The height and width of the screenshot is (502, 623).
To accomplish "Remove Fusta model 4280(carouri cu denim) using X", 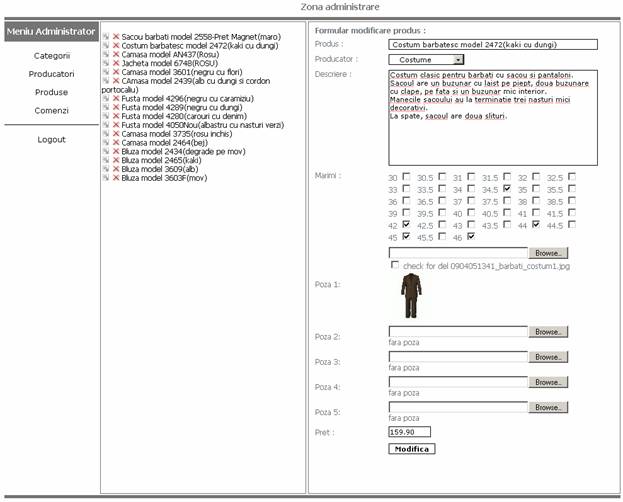I will point(116,116).
